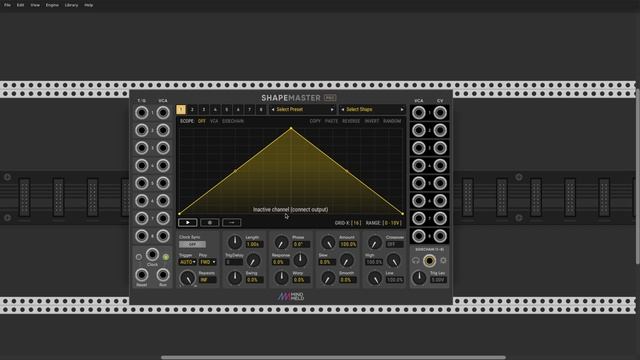Select channel 1 button
Viewport: 640px width, 360px height.
click(x=181, y=109)
